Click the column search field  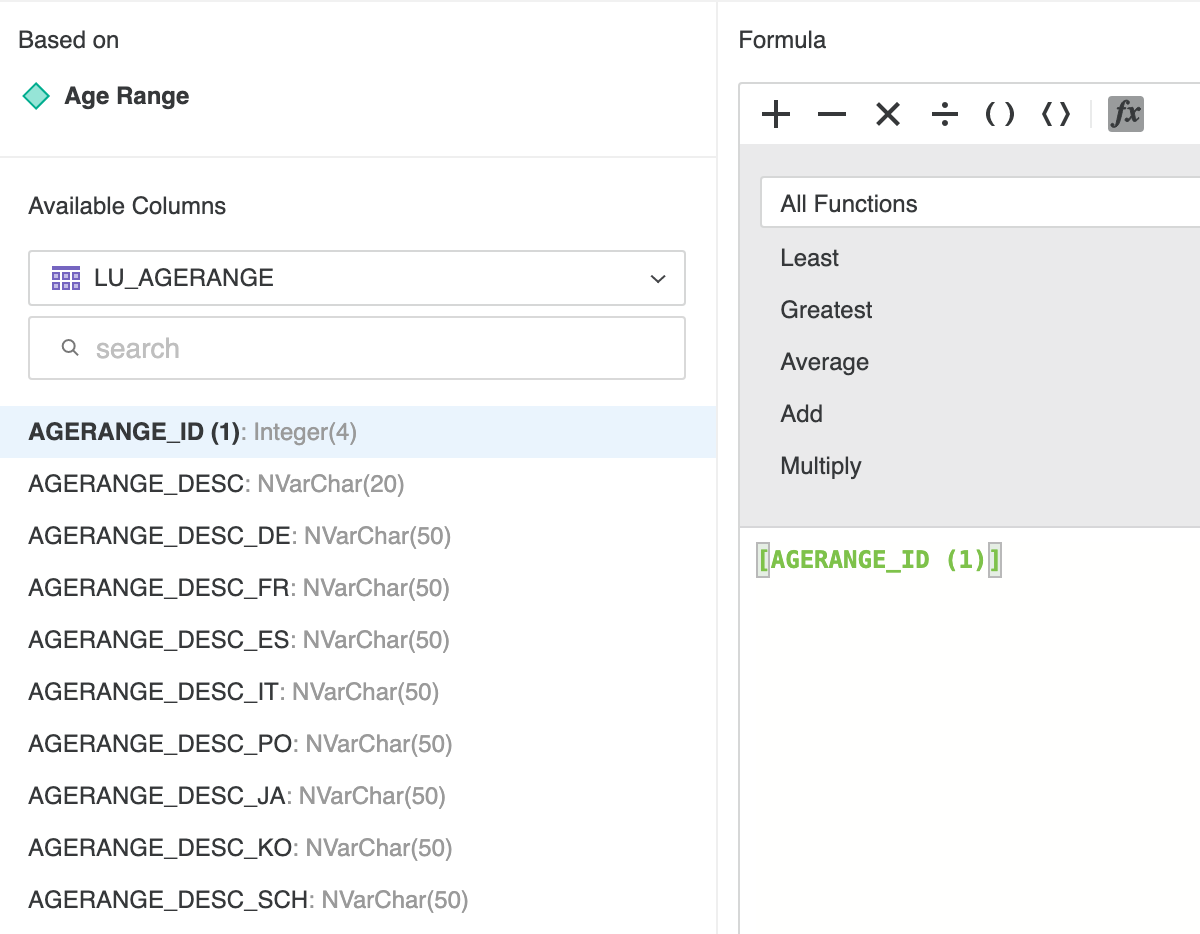click(x=357, y=348)
